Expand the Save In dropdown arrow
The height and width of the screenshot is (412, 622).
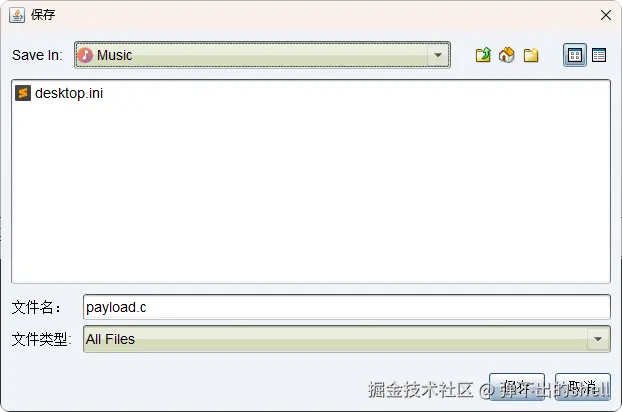point(438,55)
